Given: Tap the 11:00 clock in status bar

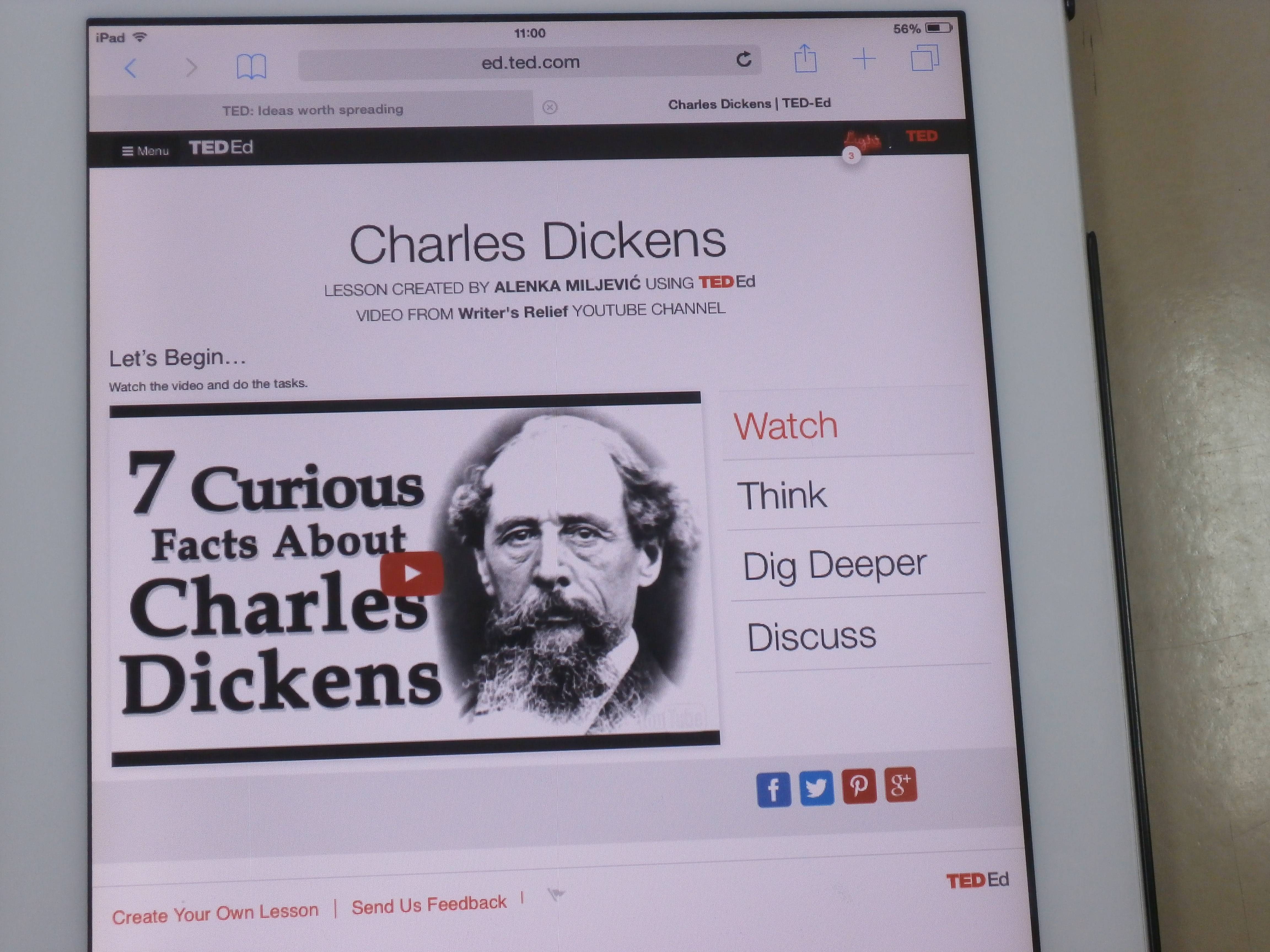Looking at the screenshot, I should (529, 33).
